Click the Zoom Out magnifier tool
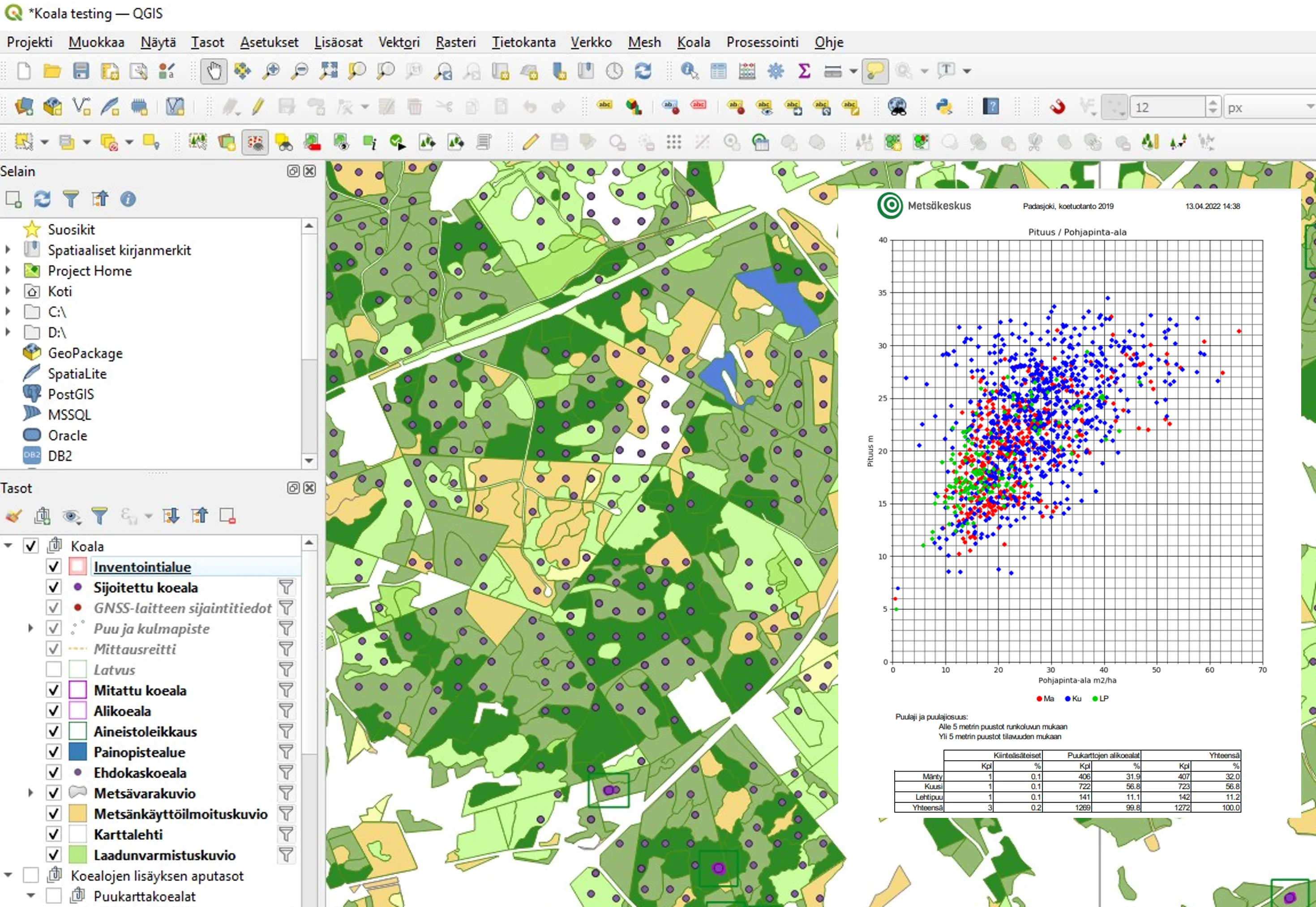 click(299, 71)
